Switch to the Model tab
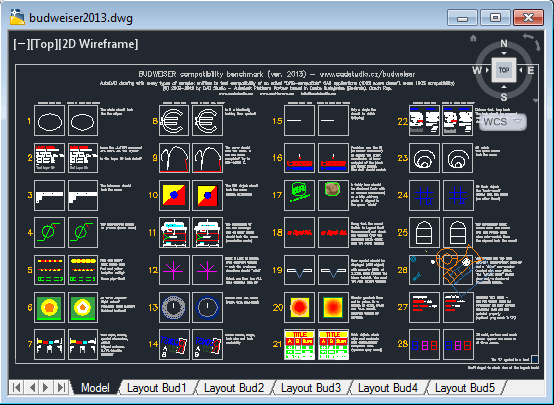The width and height of the screenshot is (554, 405). [x=95, y=388]
